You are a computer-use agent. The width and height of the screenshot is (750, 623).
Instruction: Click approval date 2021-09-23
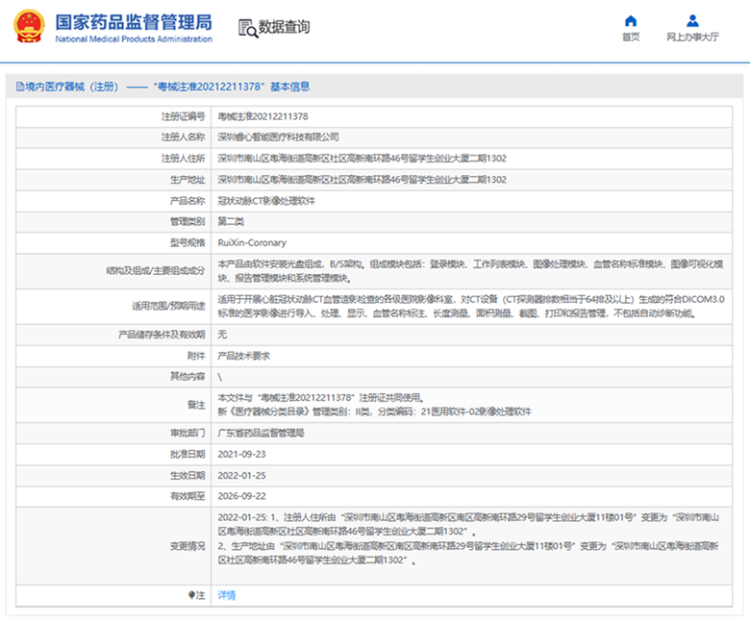pos(242,454)
